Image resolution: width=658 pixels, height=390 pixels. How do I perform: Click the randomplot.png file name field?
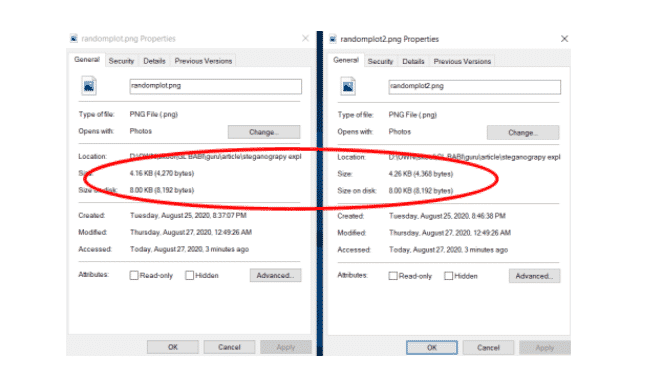(x=215, y=86)
